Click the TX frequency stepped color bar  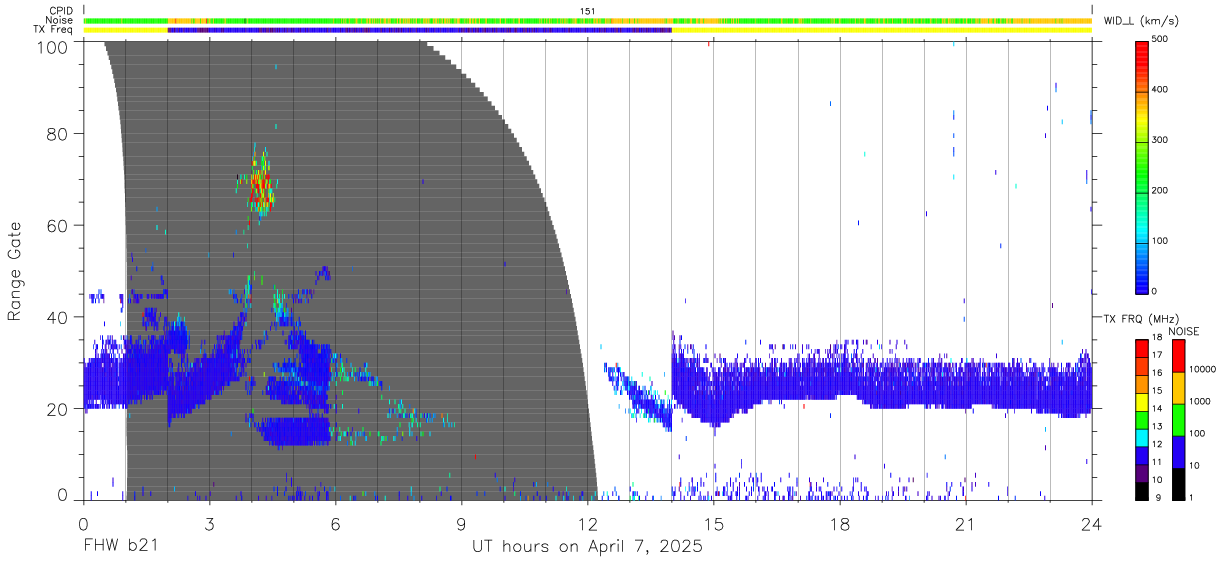coord(1141,419)
